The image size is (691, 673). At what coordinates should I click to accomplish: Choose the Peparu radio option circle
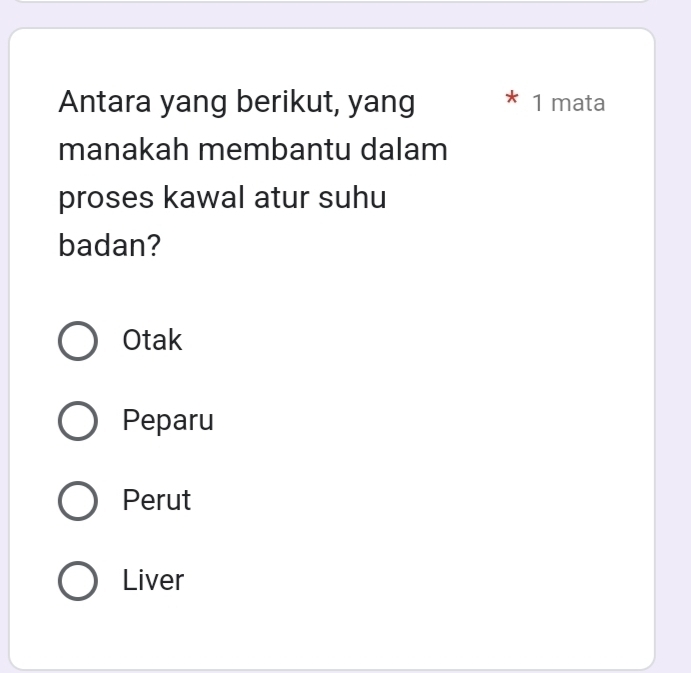tap(79, 421)
